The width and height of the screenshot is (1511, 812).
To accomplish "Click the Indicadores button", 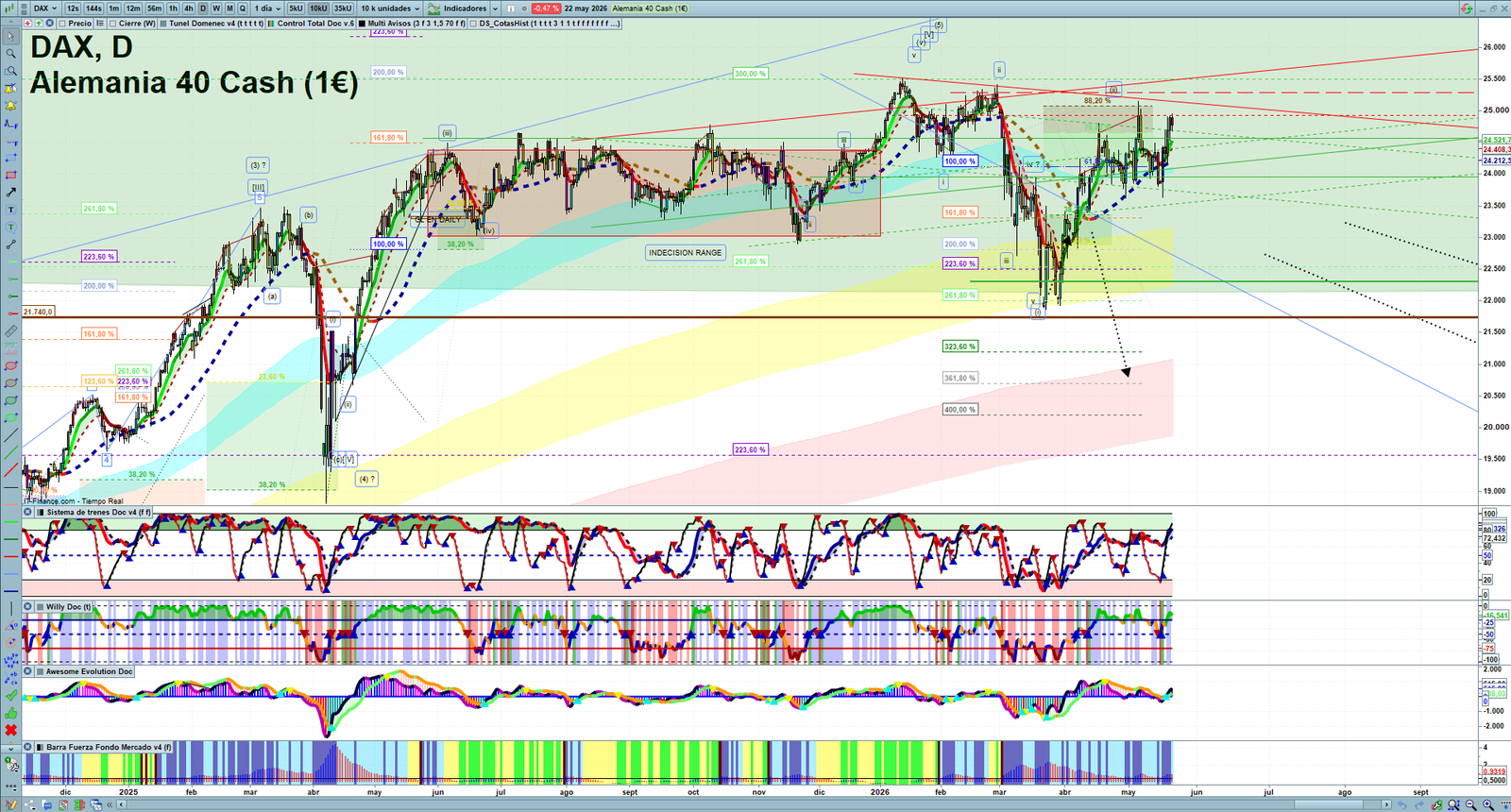I will [457, 8].
